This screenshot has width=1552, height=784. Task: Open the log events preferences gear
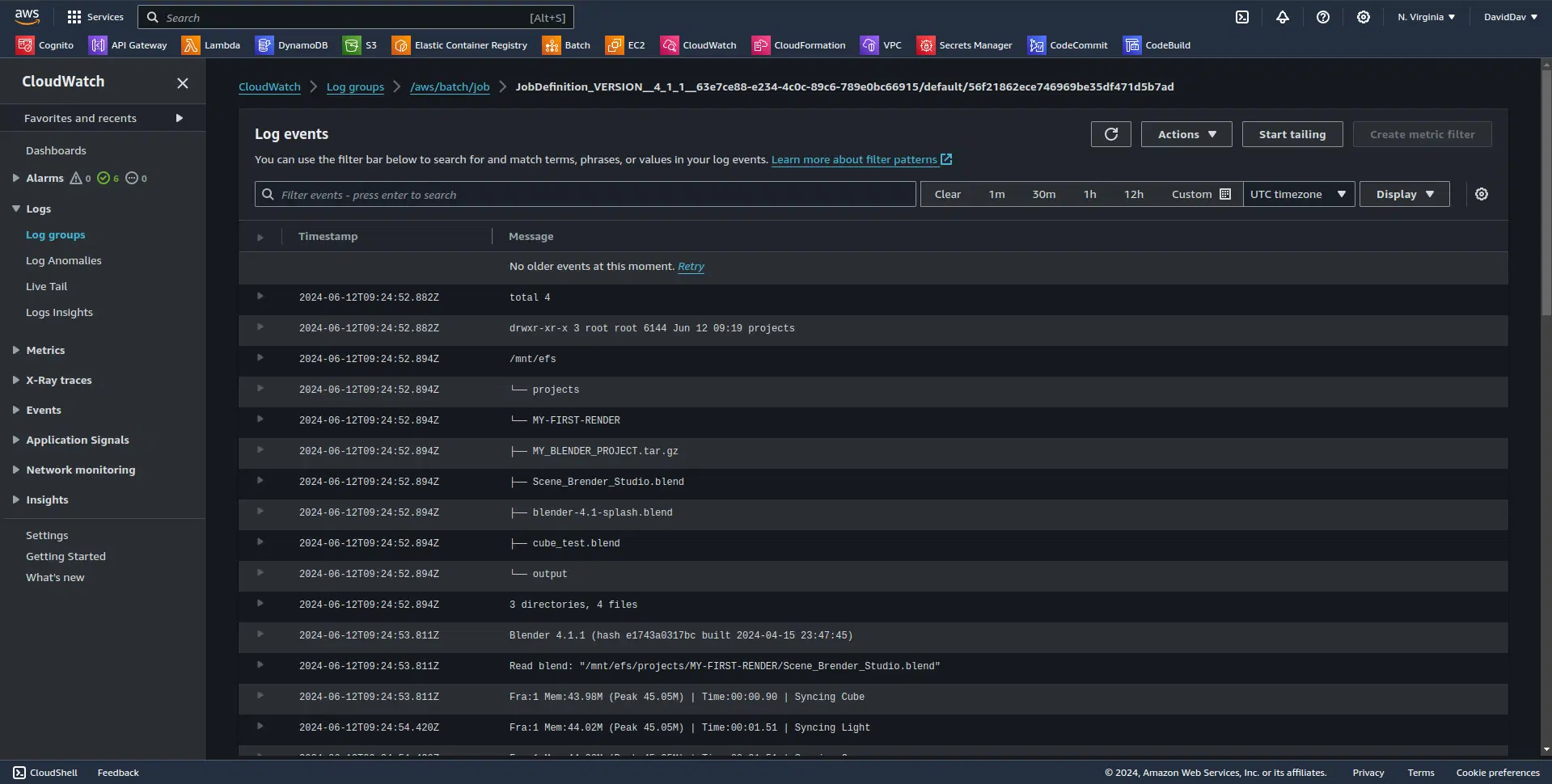[1481, 194]
